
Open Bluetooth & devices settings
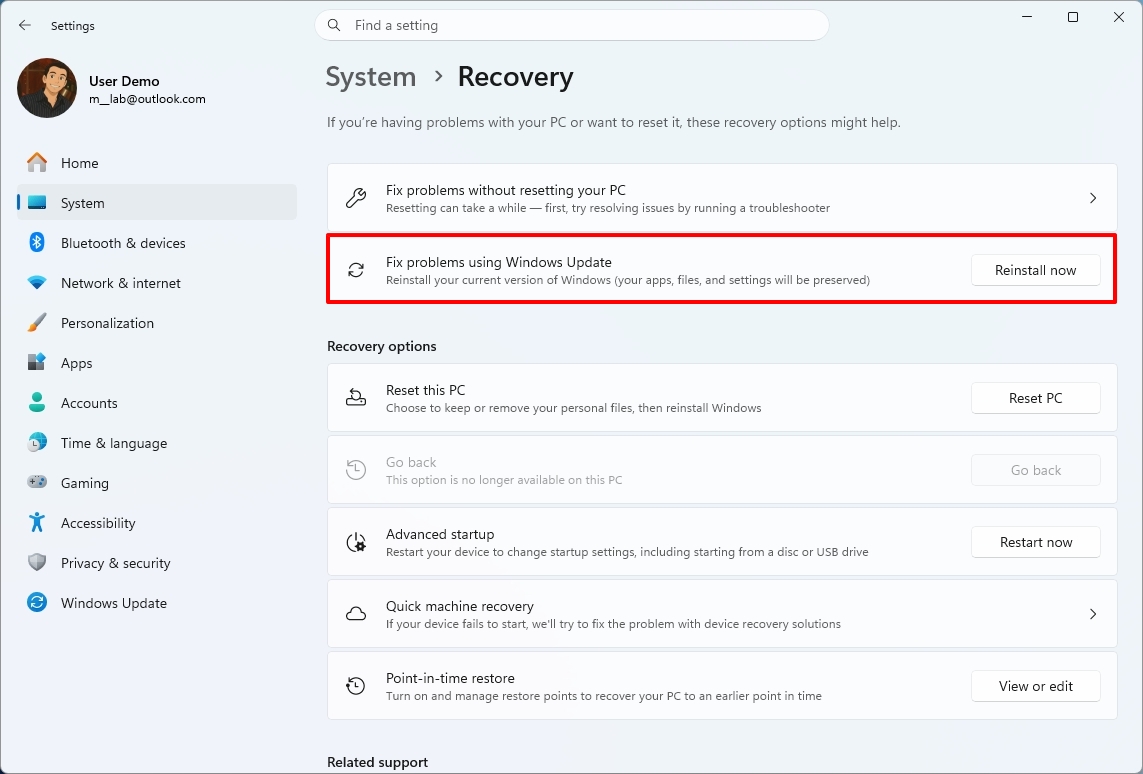click(157, 243)
